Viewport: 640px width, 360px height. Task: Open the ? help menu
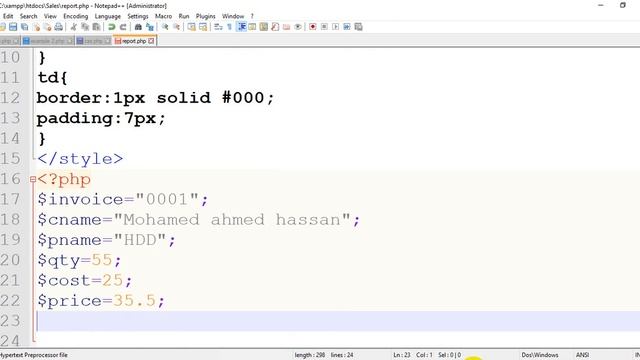pos(252,16)
